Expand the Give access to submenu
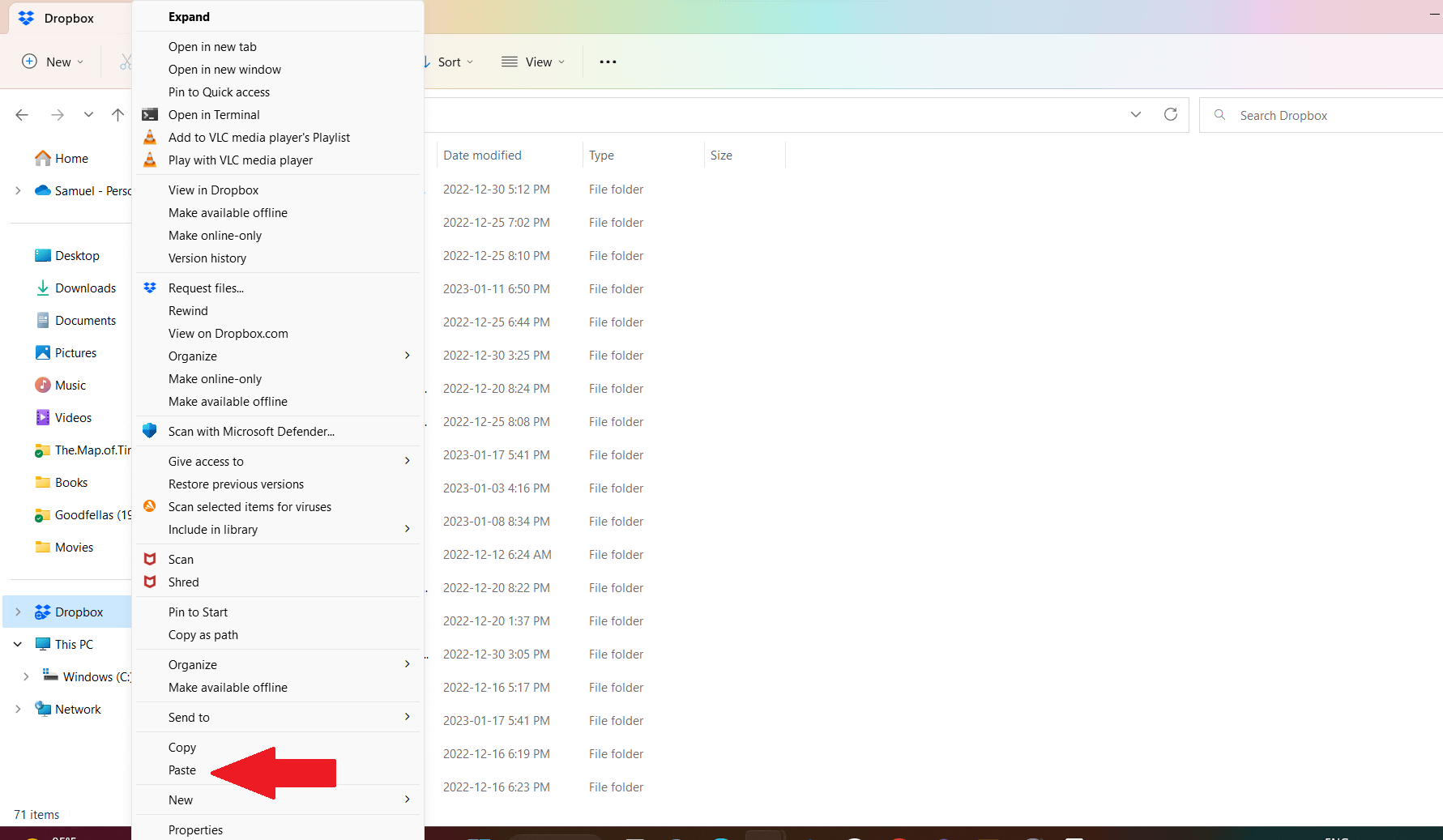 [207, 461]
